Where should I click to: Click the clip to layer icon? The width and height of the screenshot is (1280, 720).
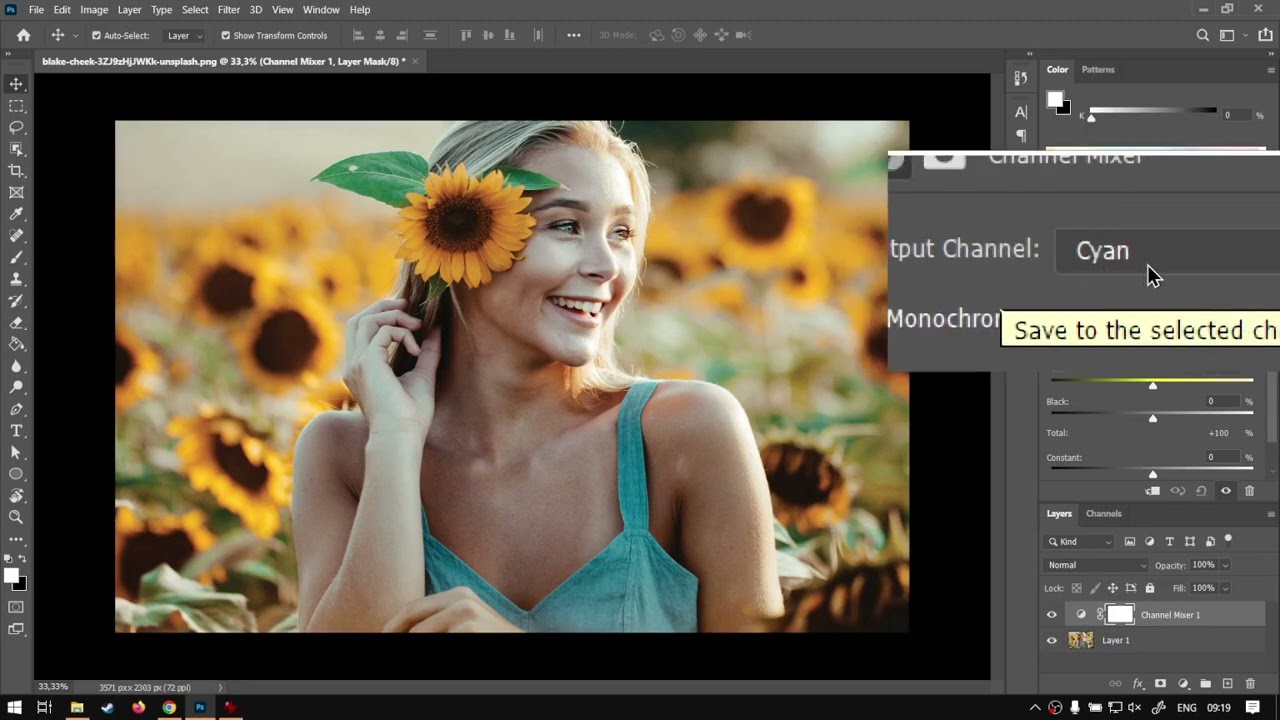click(1153, 491)
